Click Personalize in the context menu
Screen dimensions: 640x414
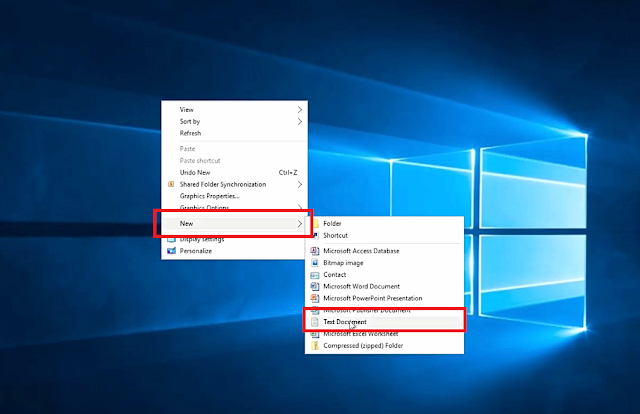pos(234,251)
